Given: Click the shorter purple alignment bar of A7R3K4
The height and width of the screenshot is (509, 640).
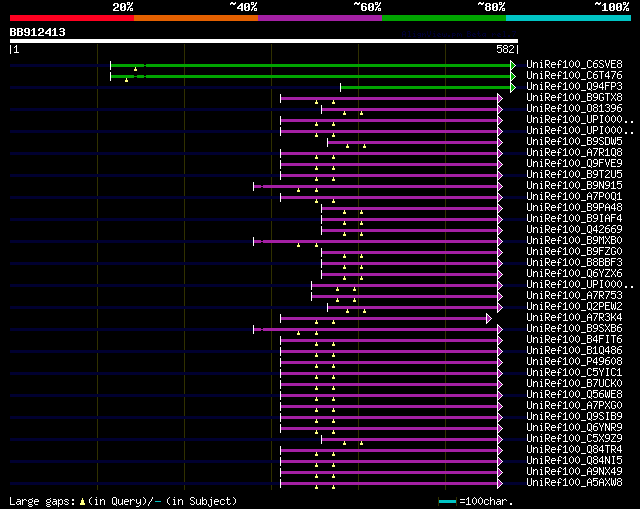Looking at the screenshot, I should click(384, 319).
